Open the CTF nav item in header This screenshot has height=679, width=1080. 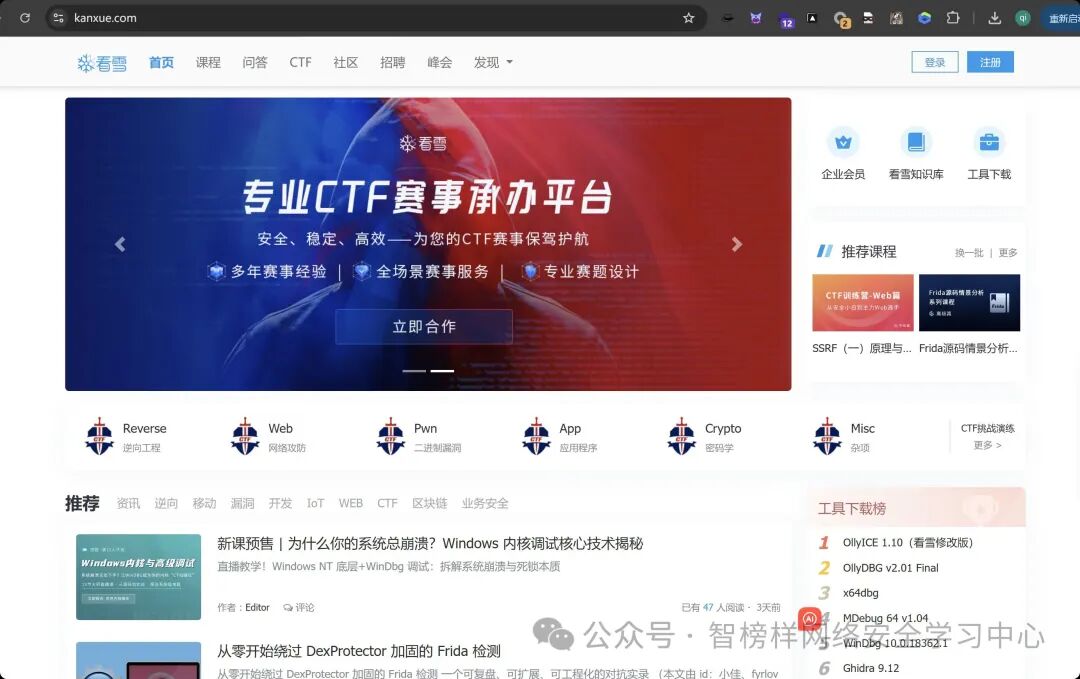tap(300, 63)
